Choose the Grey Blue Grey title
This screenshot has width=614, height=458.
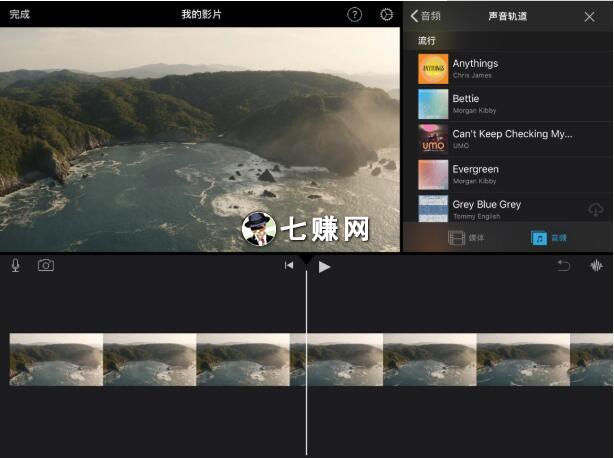pos(487,204)
